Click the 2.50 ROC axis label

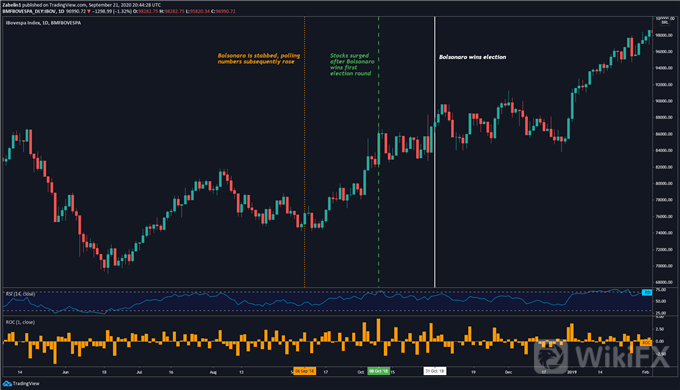tap(660, 329)
